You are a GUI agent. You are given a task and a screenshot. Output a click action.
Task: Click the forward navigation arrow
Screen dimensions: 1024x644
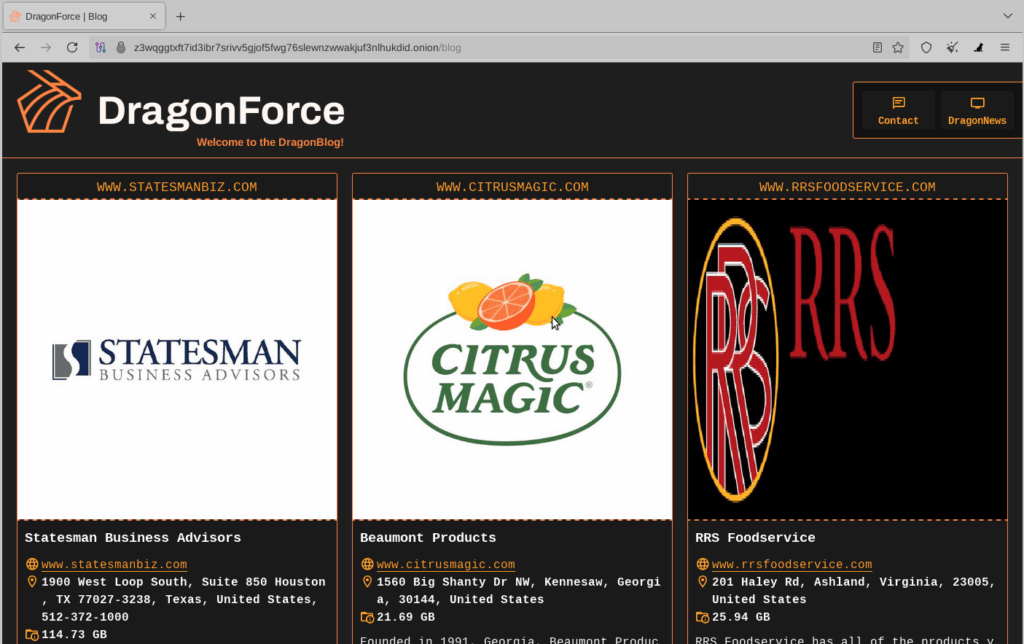(x=46, y=48)
